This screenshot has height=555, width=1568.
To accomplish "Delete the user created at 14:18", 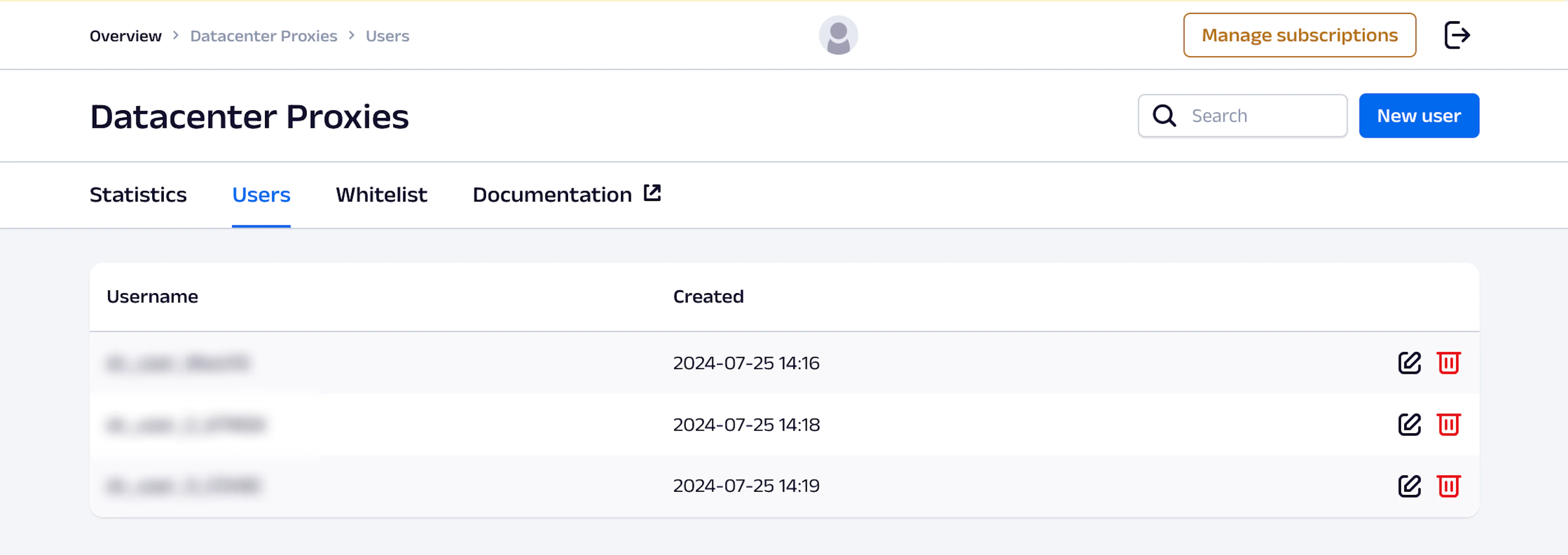I will 1449,425.
